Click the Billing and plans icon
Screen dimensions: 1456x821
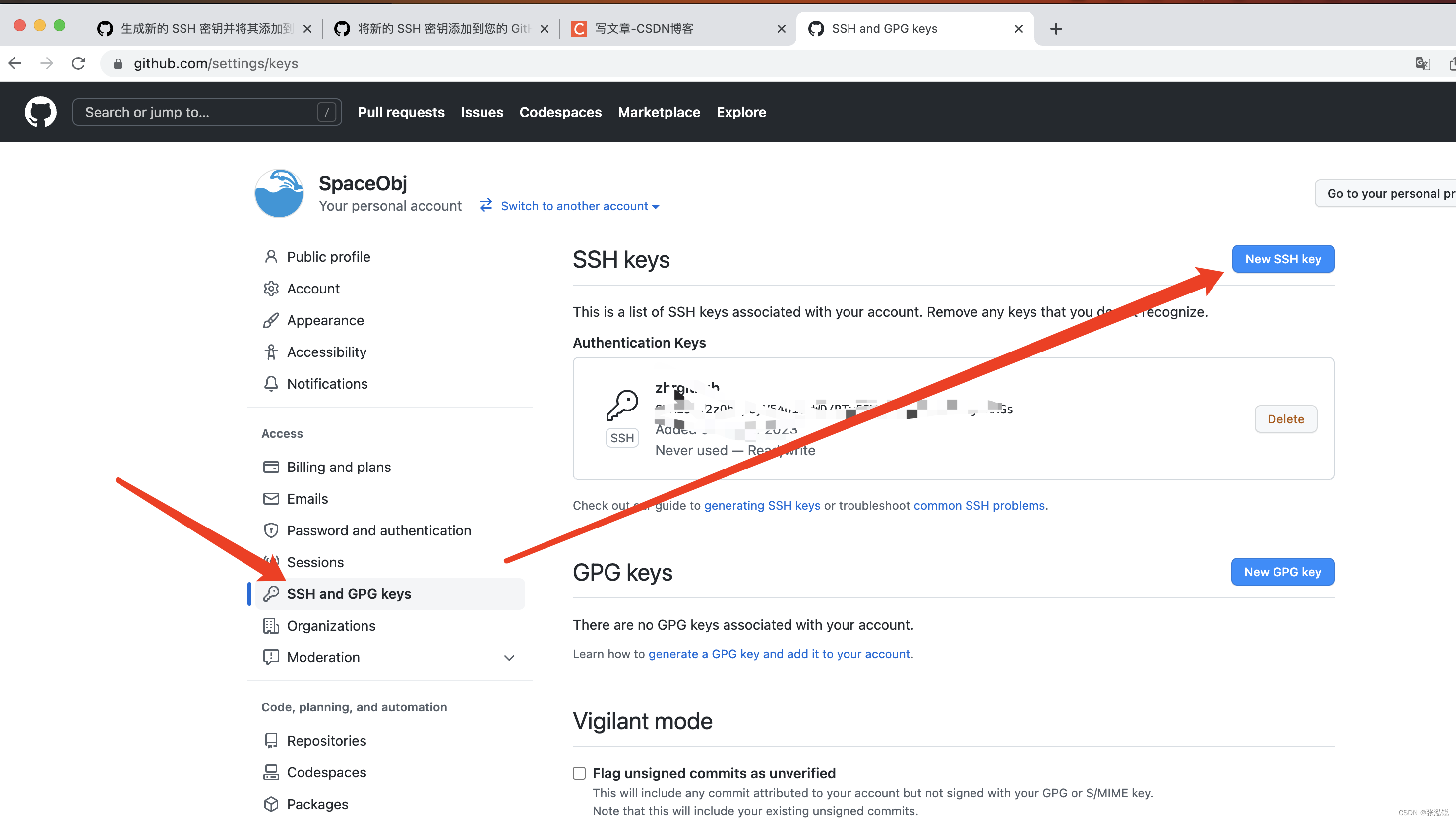coord(270,467)
